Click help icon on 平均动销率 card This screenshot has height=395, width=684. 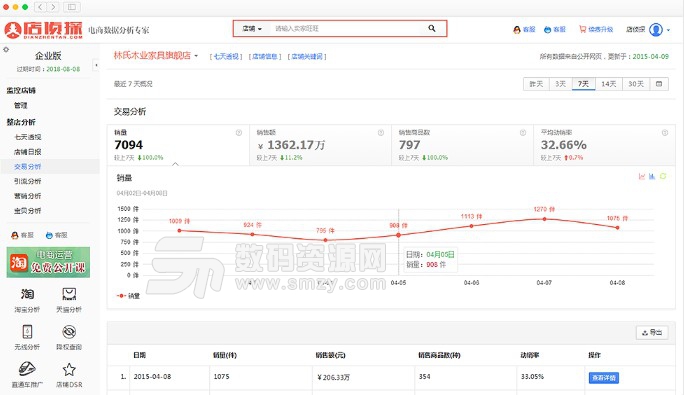pyautogui.click(x=665, y=133)
